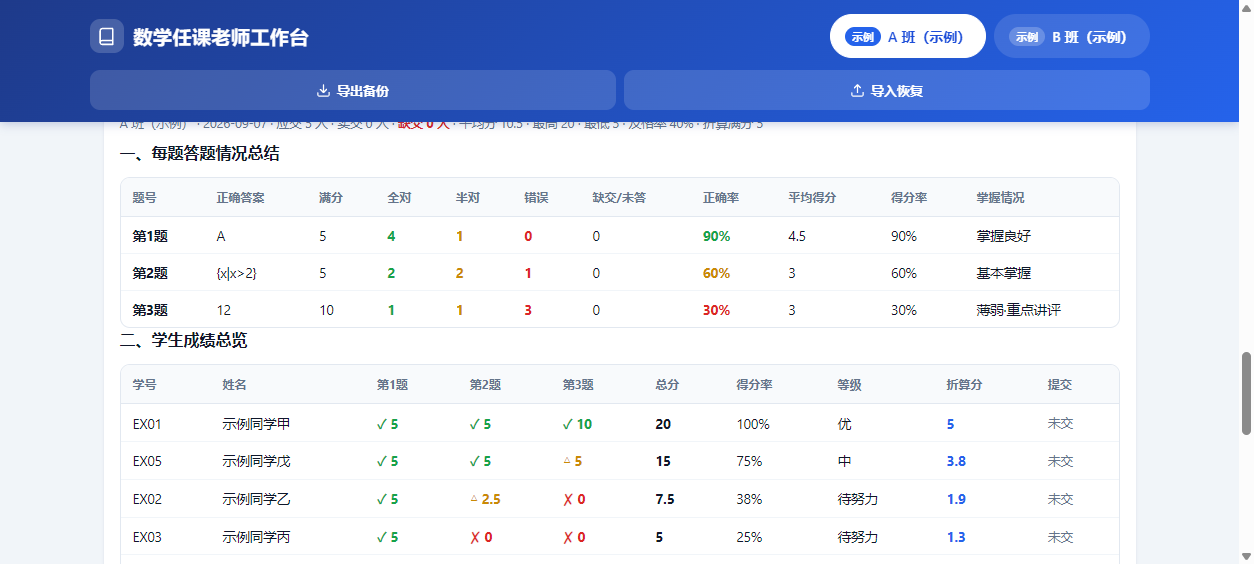1254x564 pixels.
Task: Click total score 20 for EX01
Action: [663, 424]
